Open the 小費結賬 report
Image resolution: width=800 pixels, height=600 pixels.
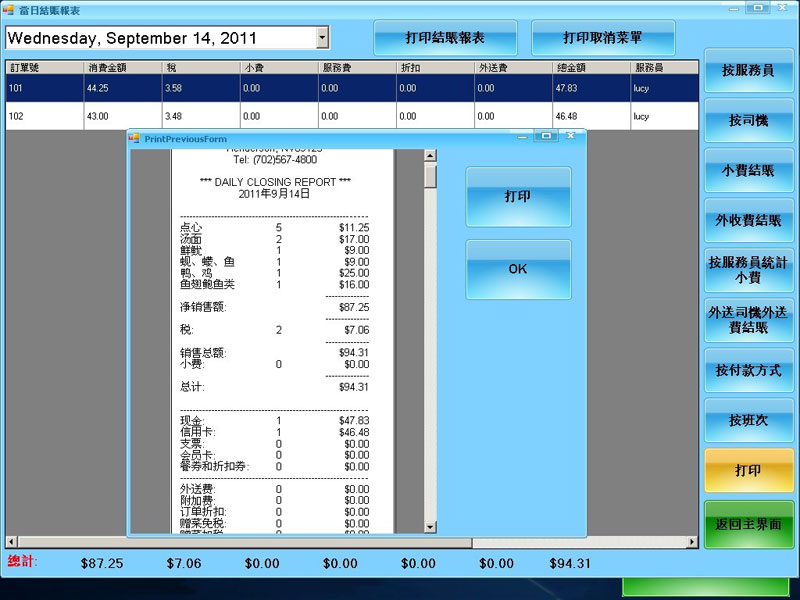pyautogui.click(x=748, y=171)
